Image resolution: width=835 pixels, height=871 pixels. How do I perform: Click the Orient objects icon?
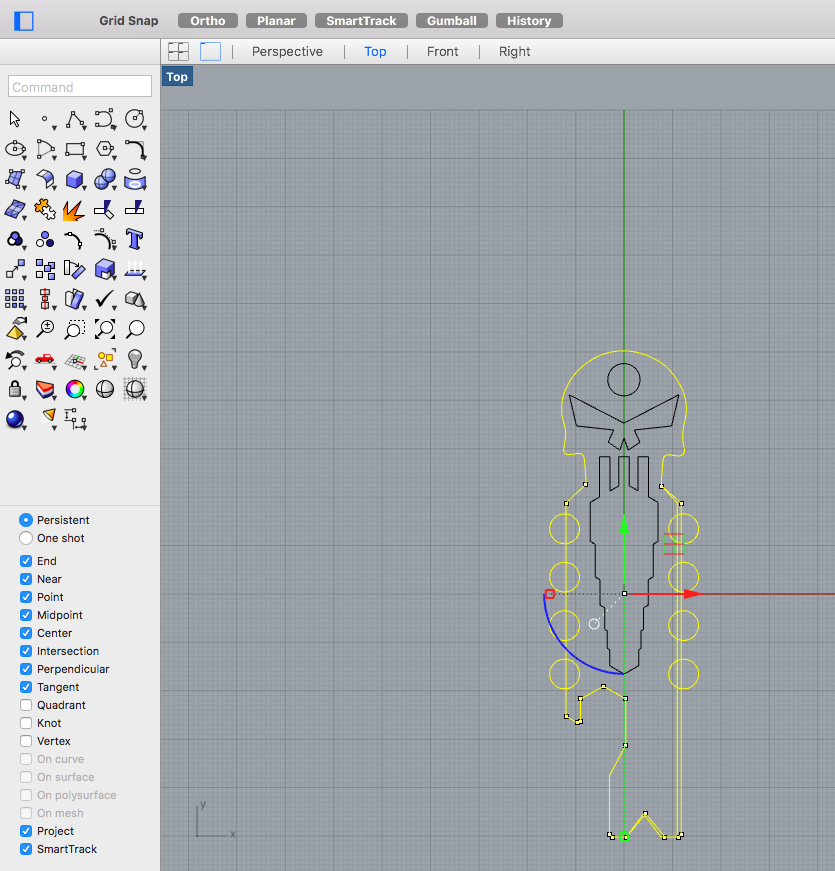(x=74, y=269)
